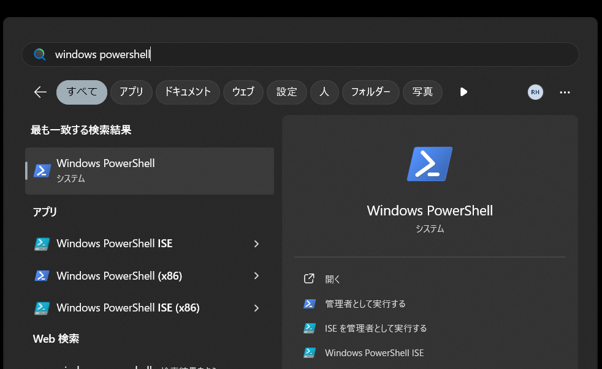This screenshot has width=602, height=369.
Task: Click the open external icon beside 開く
Action: pos(309,279)
